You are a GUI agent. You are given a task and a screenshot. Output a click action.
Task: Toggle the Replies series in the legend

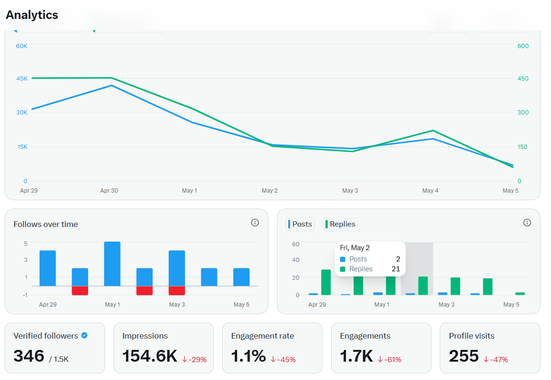(340, 224)
